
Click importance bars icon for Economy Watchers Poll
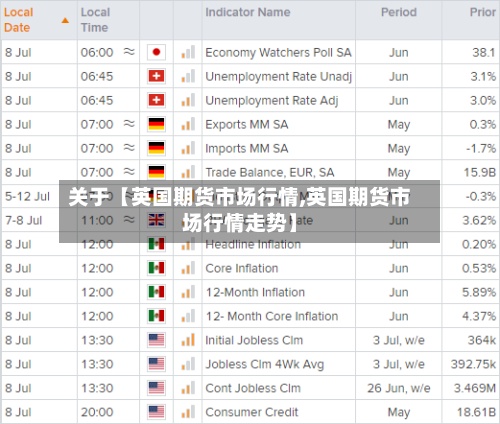point(188,52)
